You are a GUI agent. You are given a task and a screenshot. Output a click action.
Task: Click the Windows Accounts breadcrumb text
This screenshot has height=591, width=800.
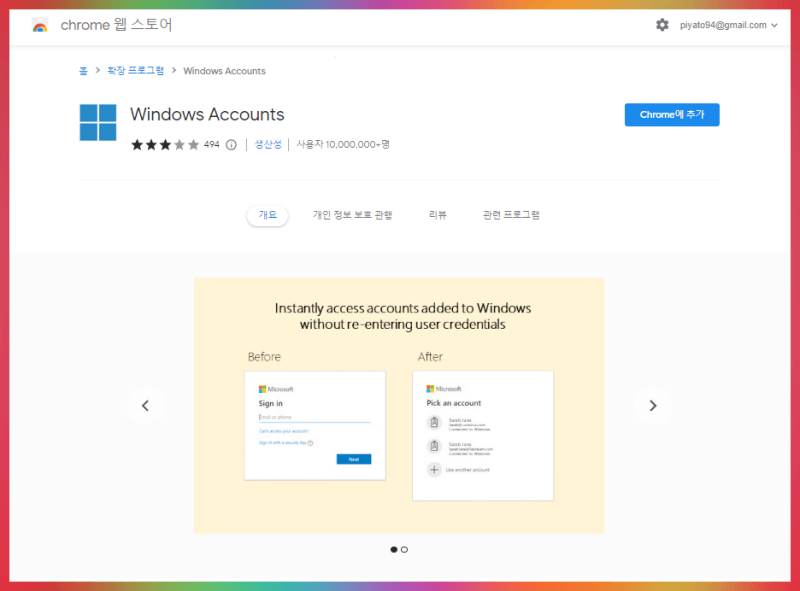(224, 71)
